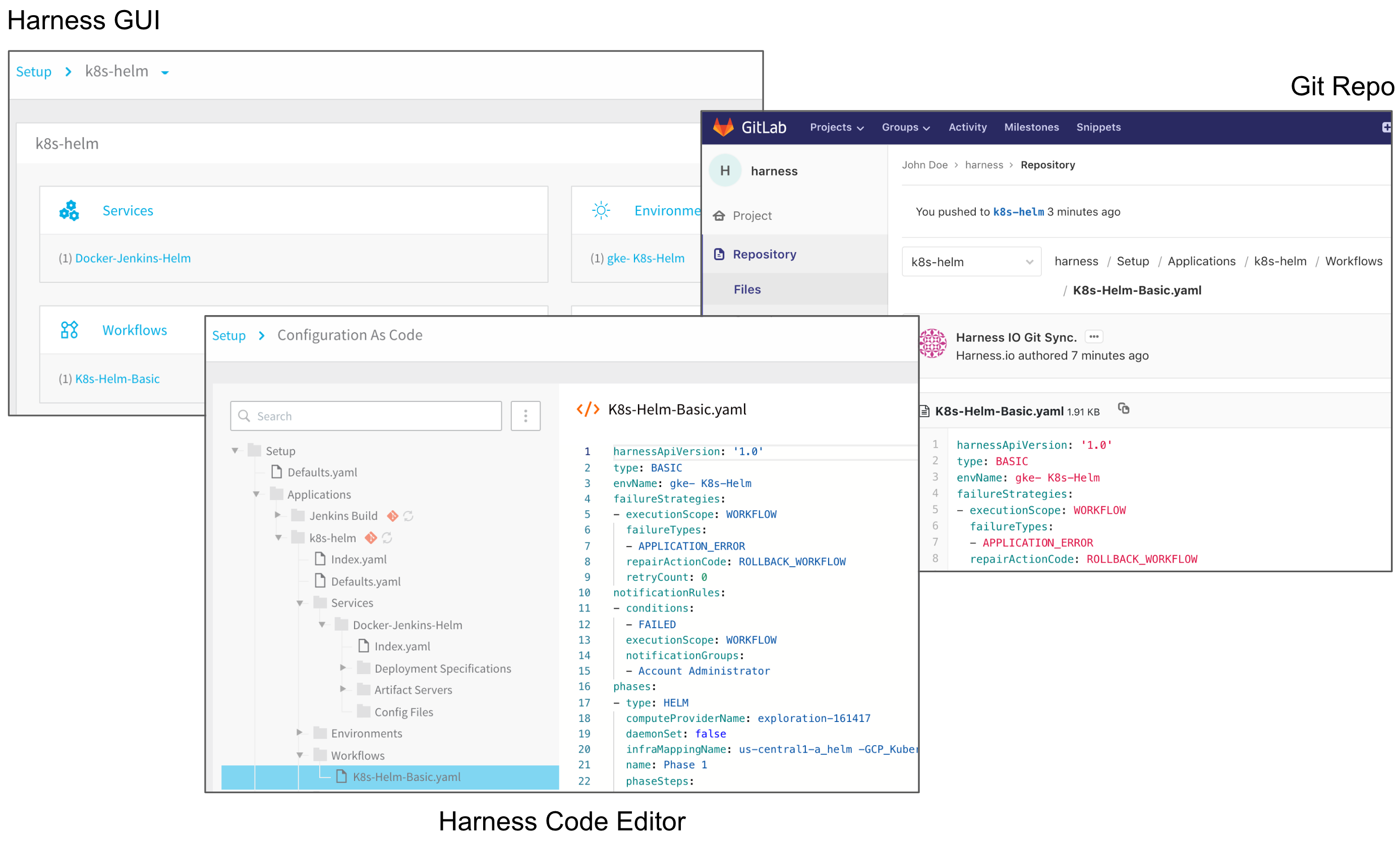The height and width of the screenshot is (844, 1400).
Task: Select Defaults.yaml under k8s-helm folder
Action: coord(365,582)
